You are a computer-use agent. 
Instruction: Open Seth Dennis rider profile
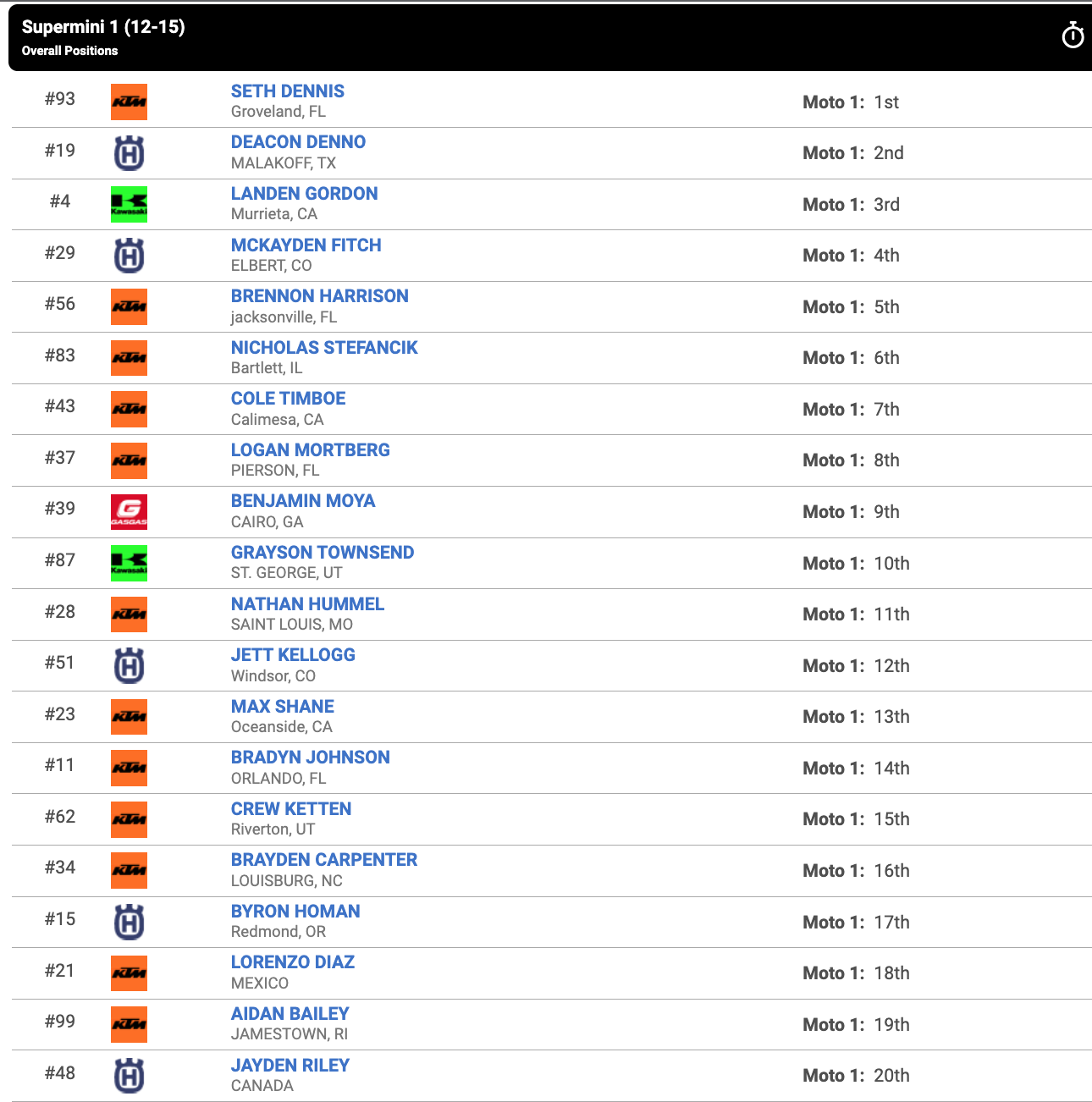pyautogui.click(x=287, y=91)
